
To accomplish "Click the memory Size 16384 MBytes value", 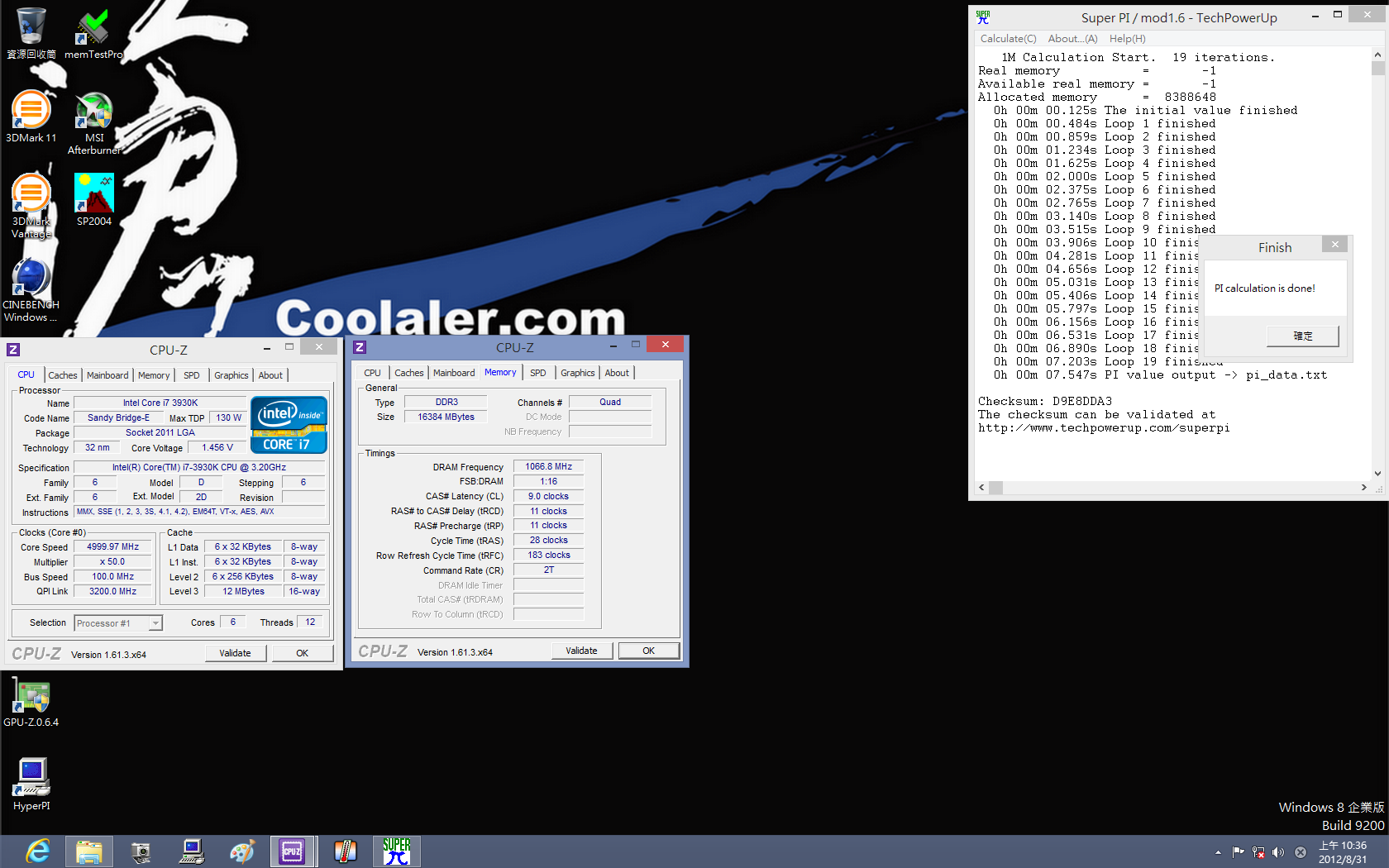I will pyautogui.click(x=446, y=417).
